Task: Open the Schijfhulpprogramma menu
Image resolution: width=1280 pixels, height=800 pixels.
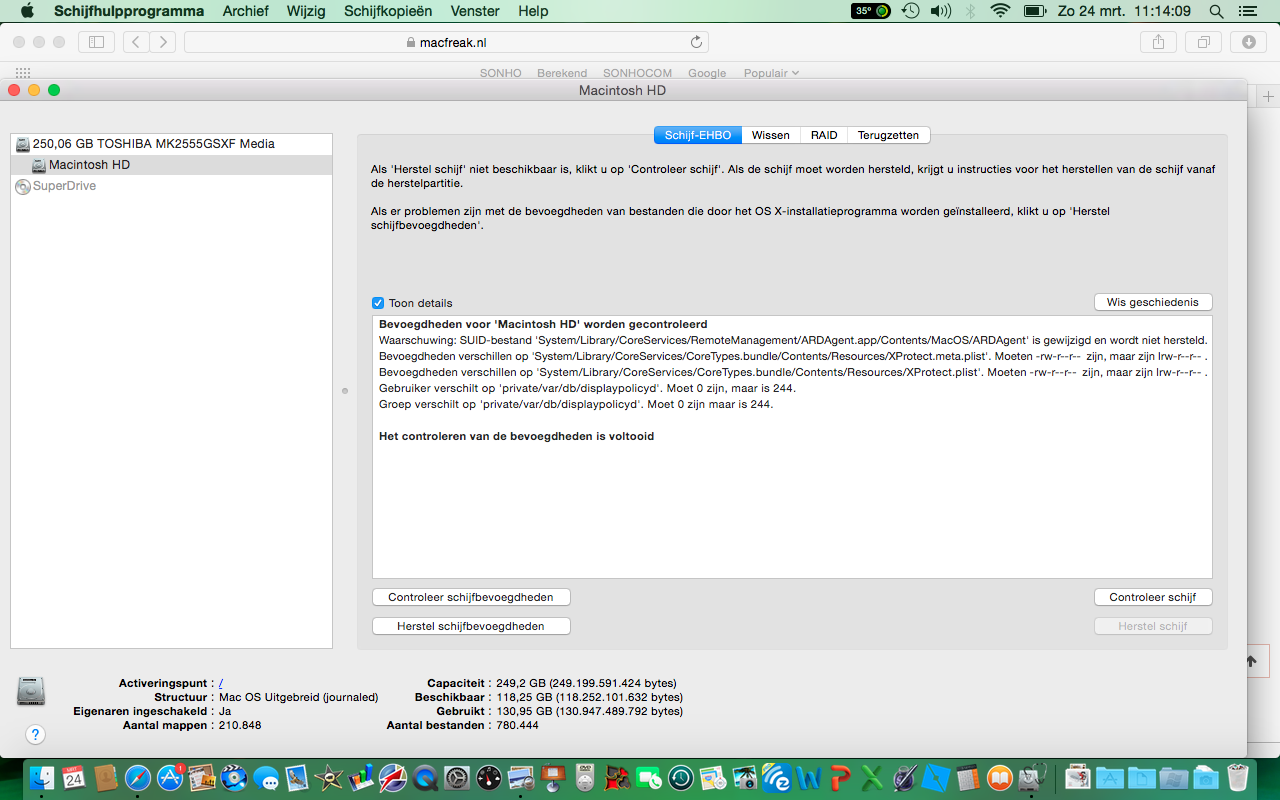Action: [129, 11]
